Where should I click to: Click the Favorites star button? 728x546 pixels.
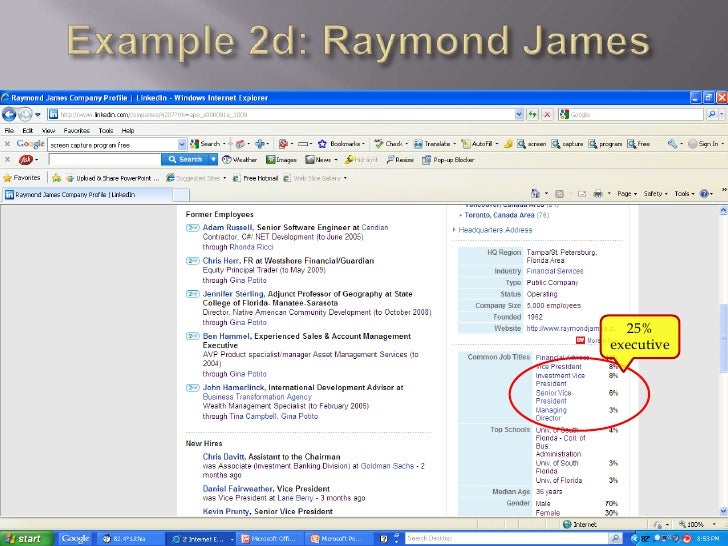tap(22, 178)
